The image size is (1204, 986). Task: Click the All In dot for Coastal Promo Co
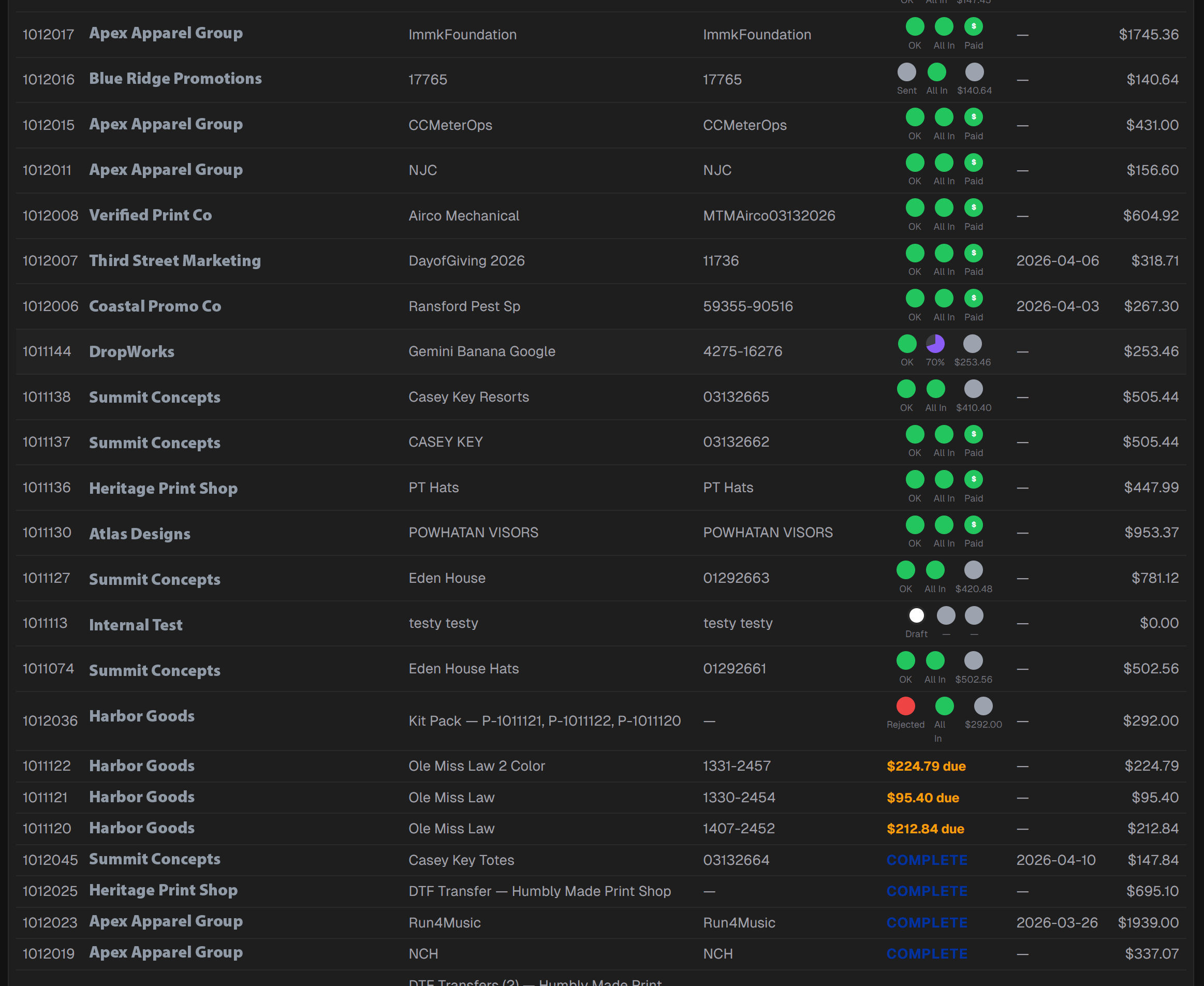coord(943,298)
